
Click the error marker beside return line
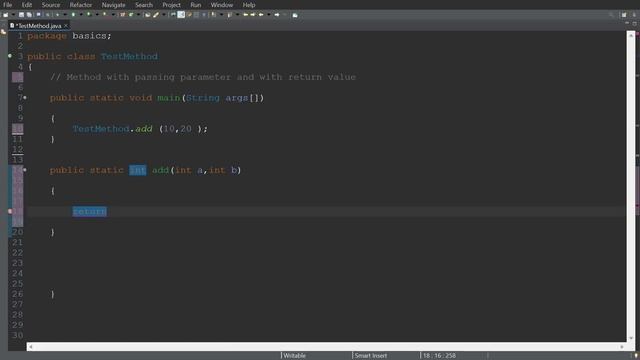pyautogui.click(x=10, y=211)
